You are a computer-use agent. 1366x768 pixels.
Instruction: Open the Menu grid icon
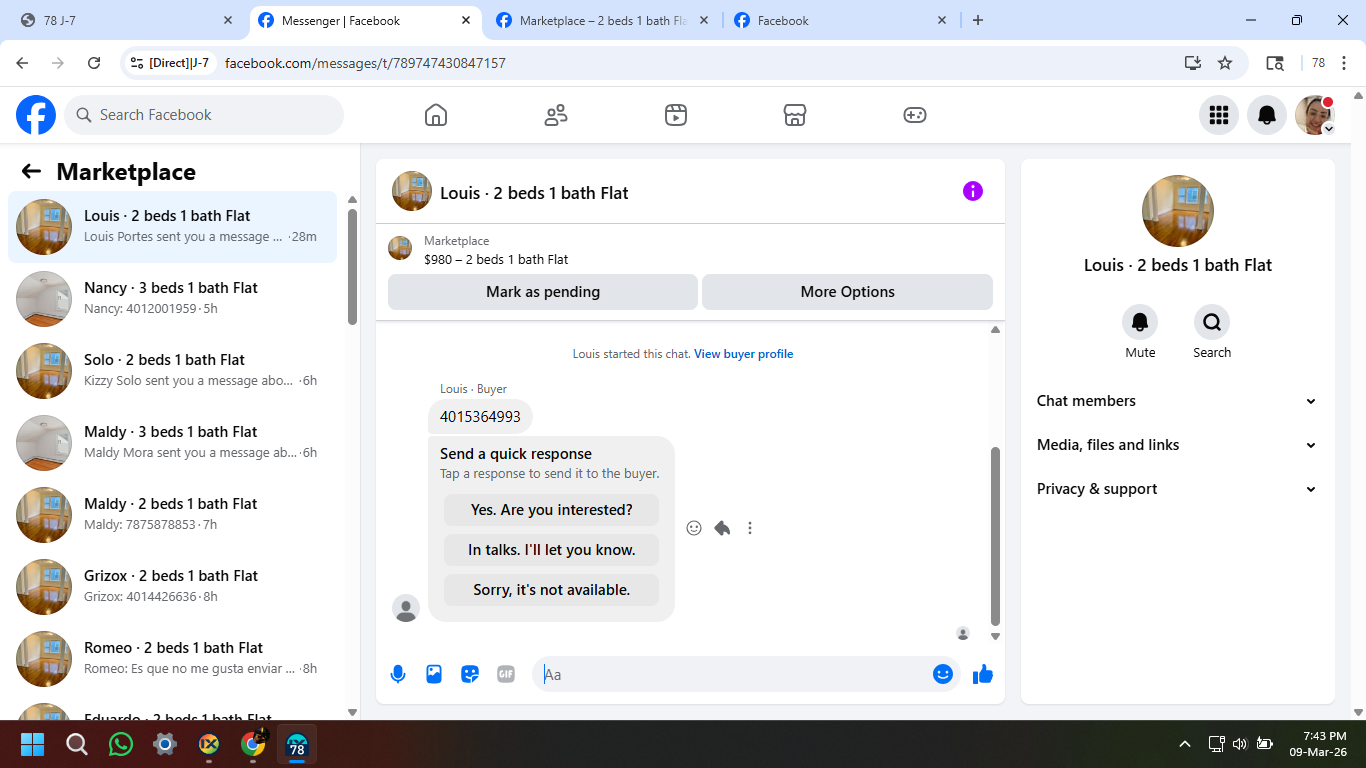click(1219, 115)
